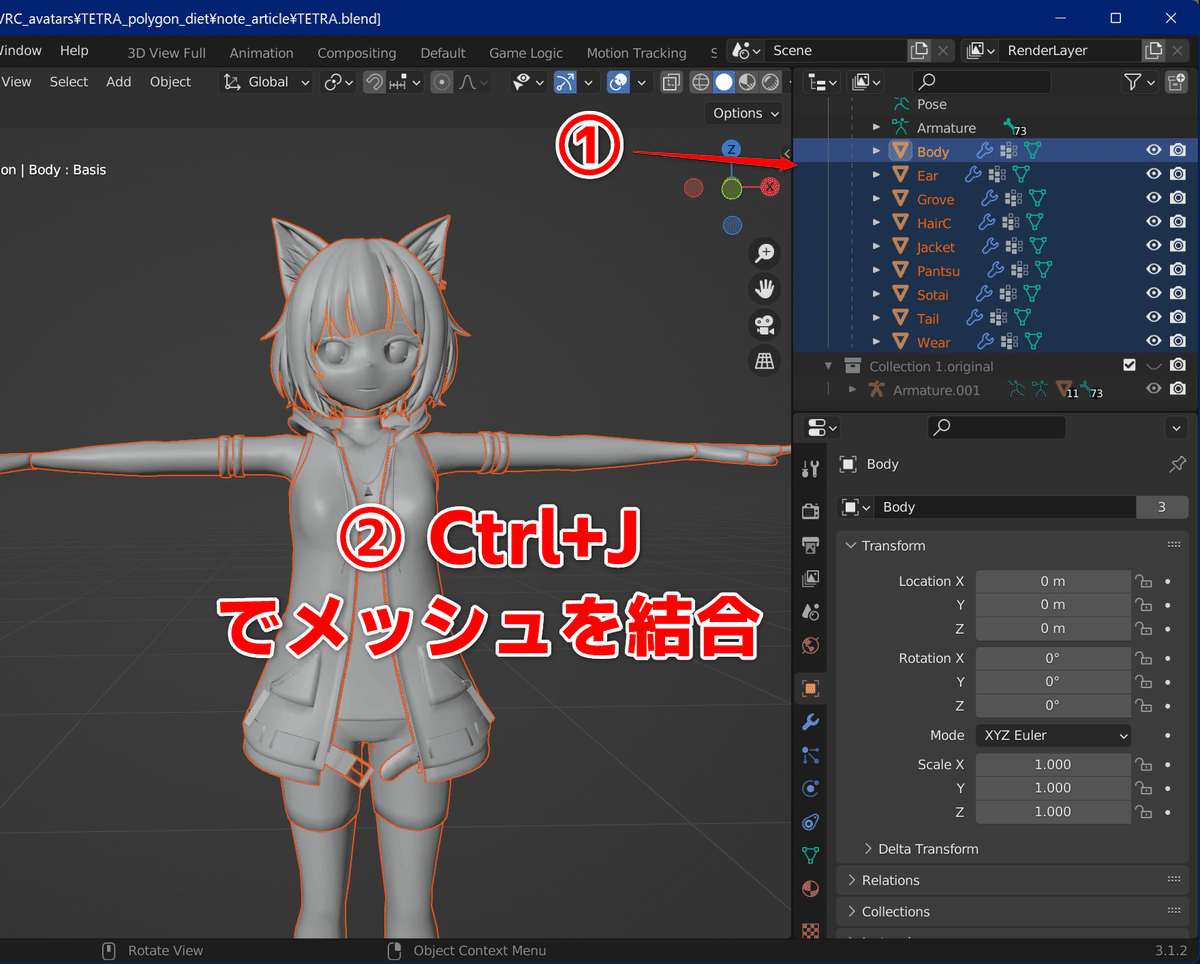
Task: Click the modifier wrench icon in Body row
Action: [984, 151]
